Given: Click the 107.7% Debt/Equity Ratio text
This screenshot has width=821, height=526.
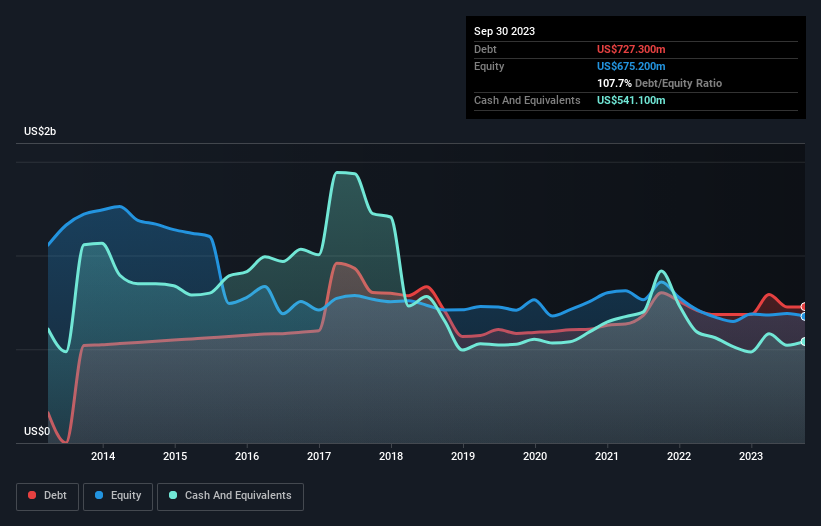Looking at the screenshot, I should point(659,83).
